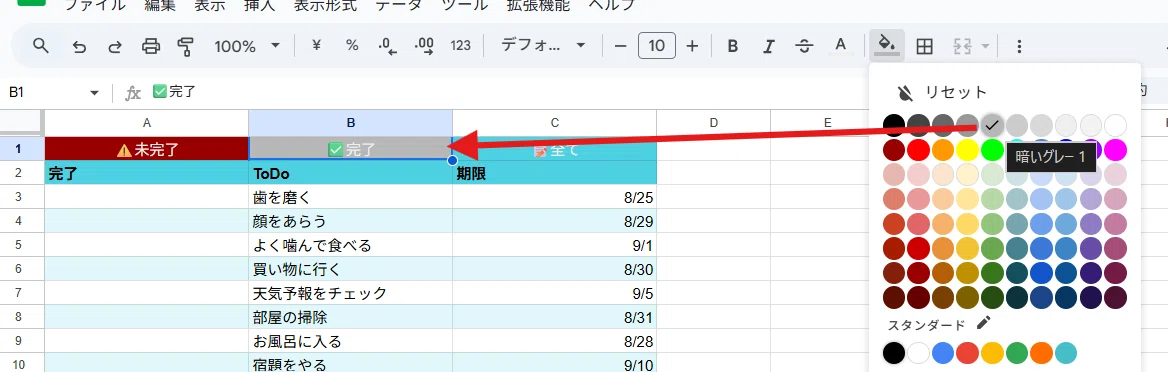
Task: Select the 顔をあらう cell
Action: point(351,221)
